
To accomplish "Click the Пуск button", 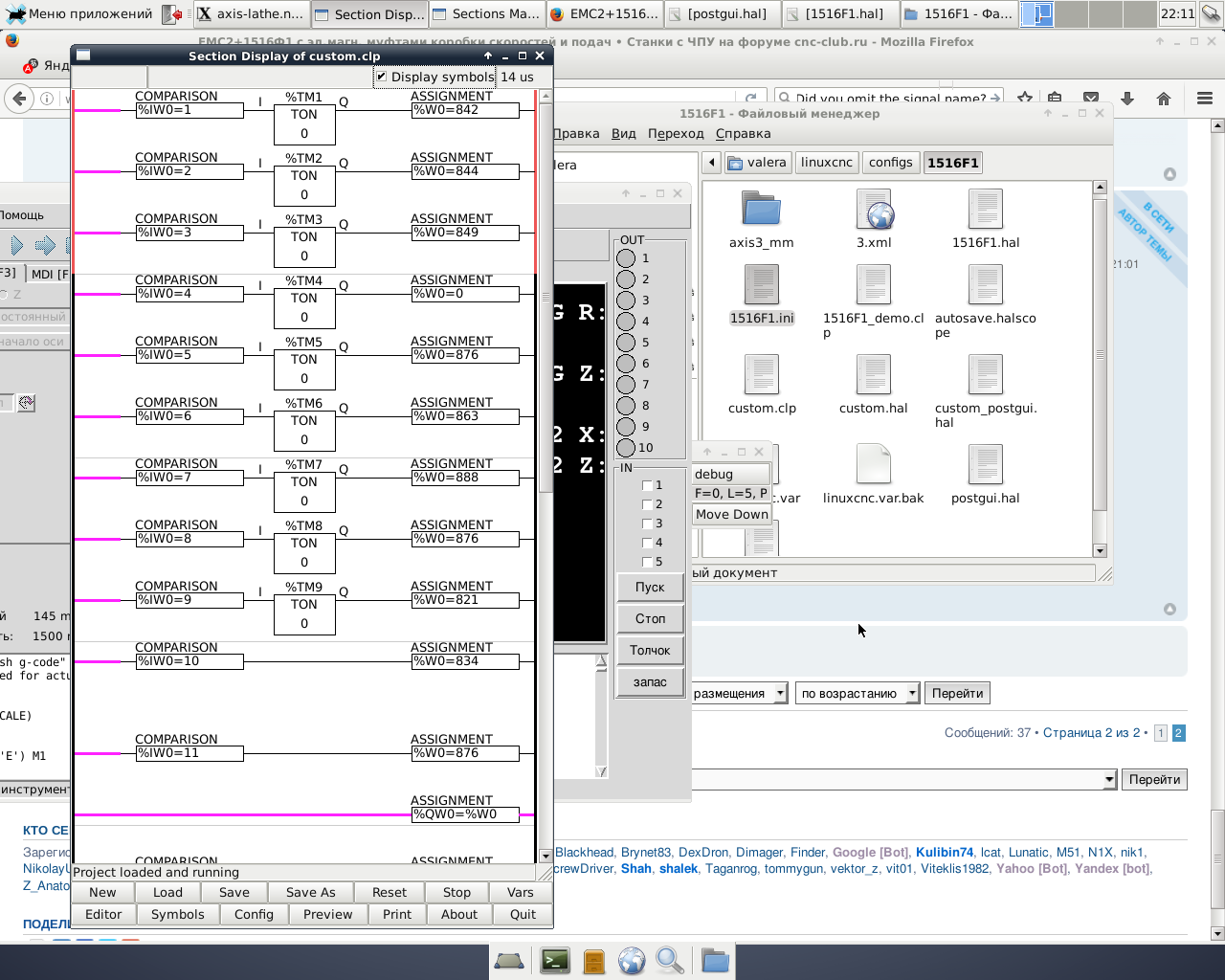I will pyautogui.click(x=650, y=587).
